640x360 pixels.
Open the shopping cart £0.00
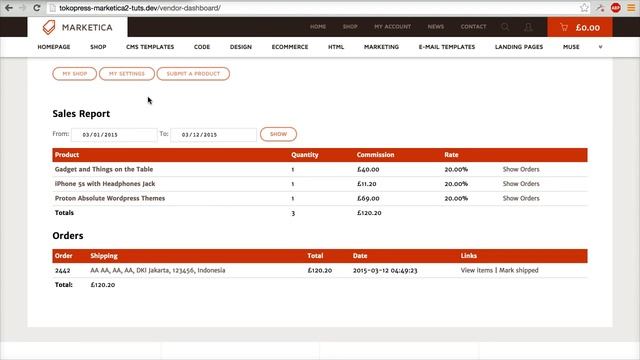click(x=580, y=27)
